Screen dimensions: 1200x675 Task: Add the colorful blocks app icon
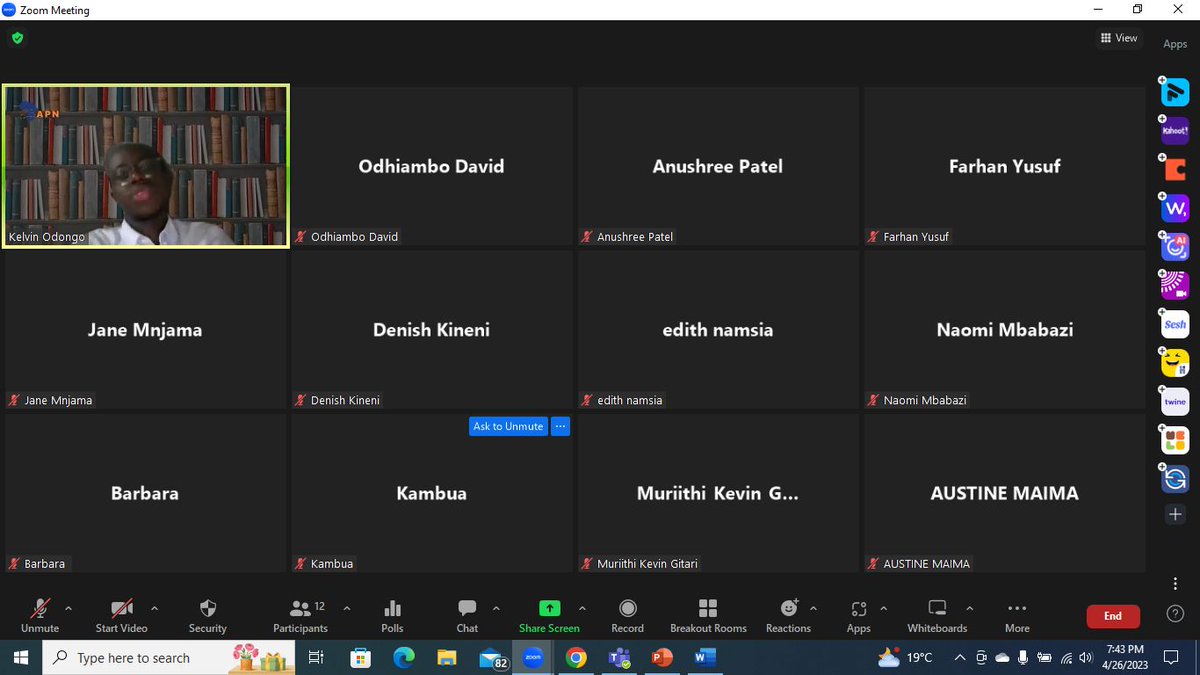[x=1175, y=440]
